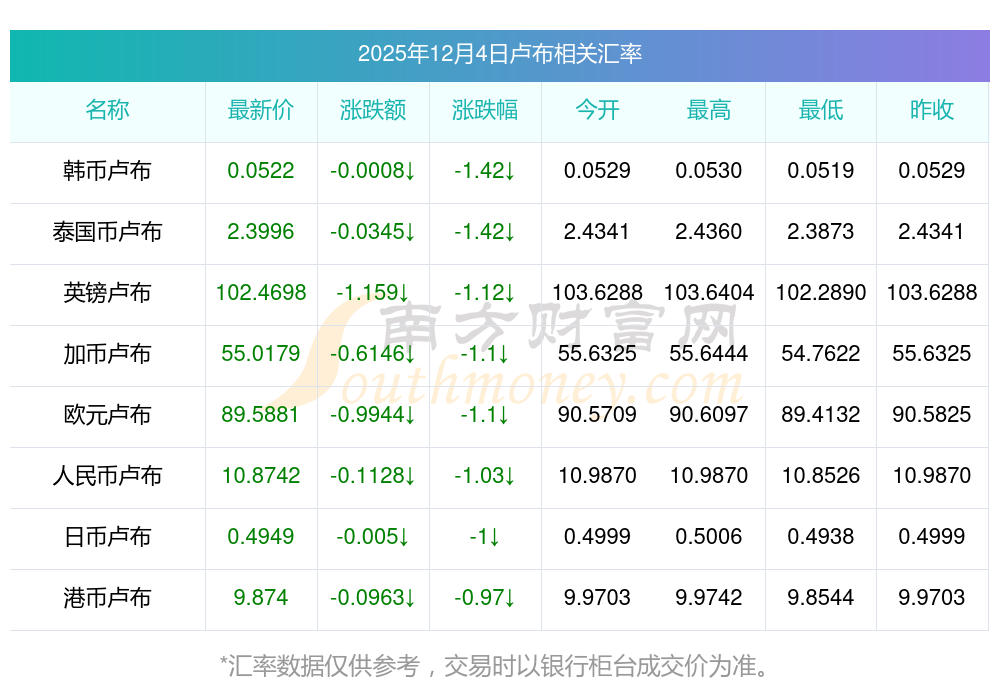Click the 昨收 column header
Viewport: 1000px width, 697px height.
click(x=932, y=110)
